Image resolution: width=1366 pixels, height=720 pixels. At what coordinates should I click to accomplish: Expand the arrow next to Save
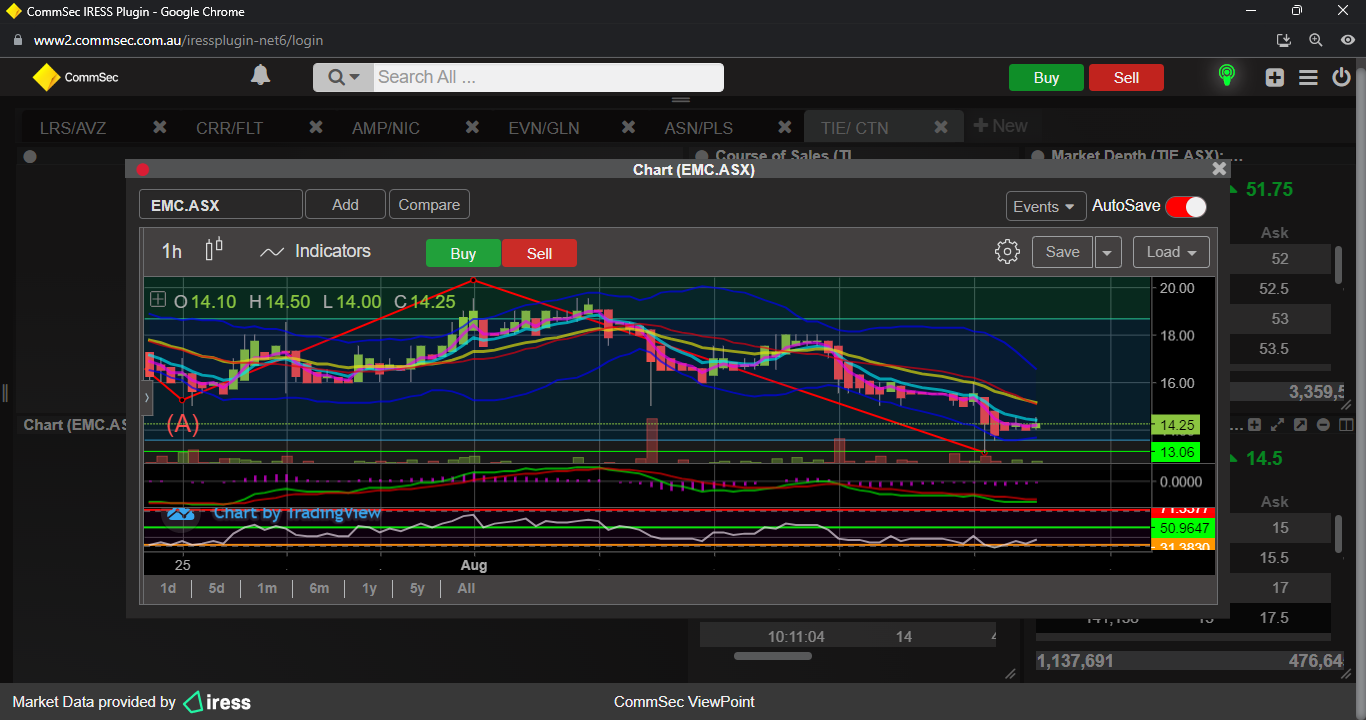click(x=1107, y=253)
